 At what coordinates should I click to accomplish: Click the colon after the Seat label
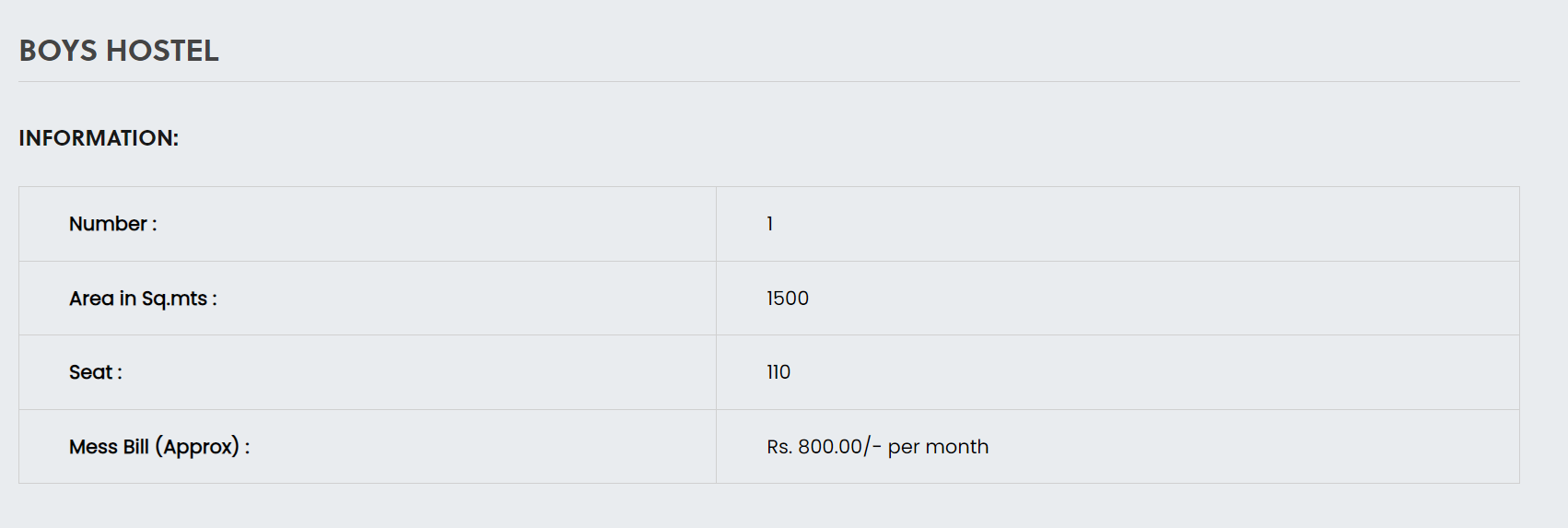pos(120,373)
